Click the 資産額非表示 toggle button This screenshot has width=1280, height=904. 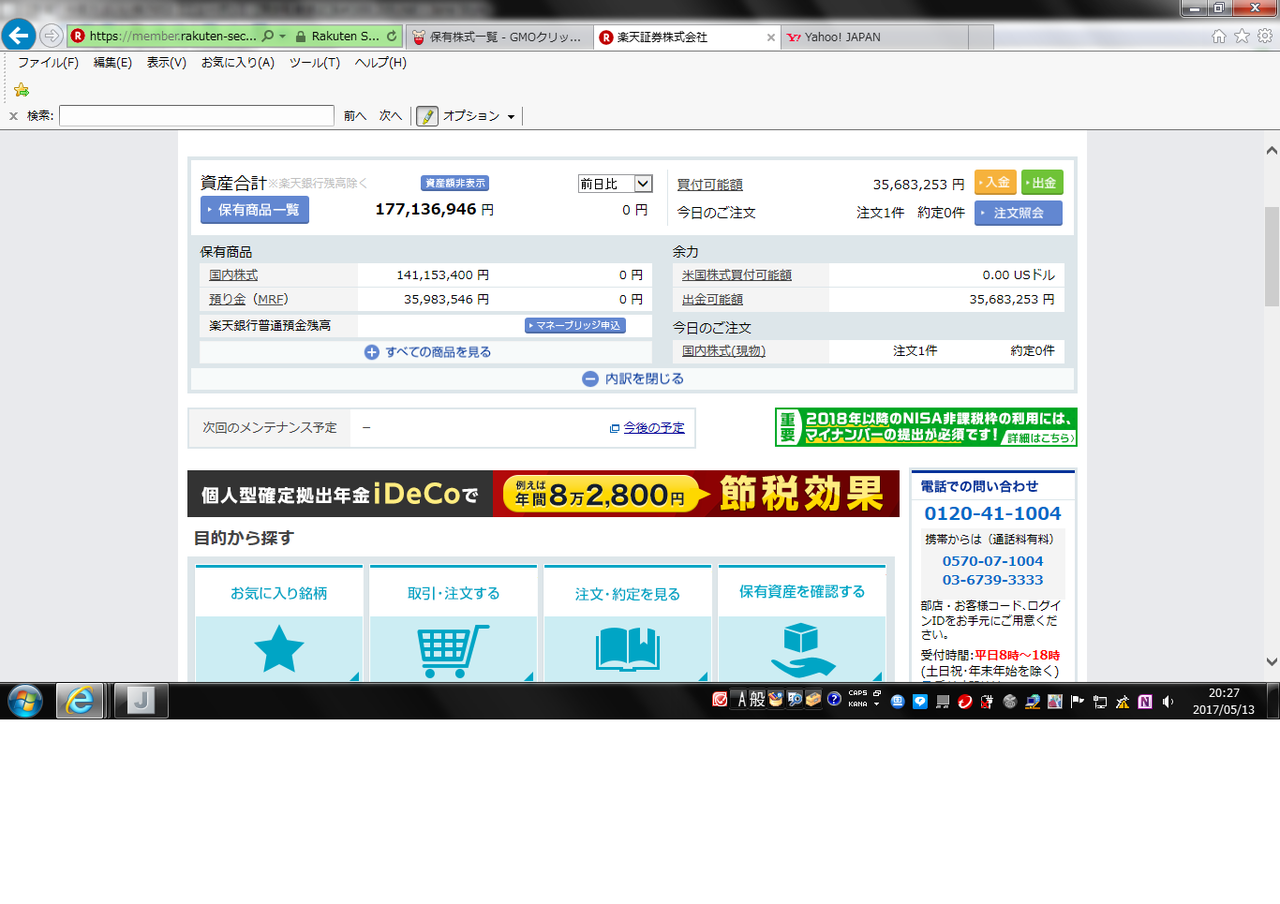[x=455, y=183]
